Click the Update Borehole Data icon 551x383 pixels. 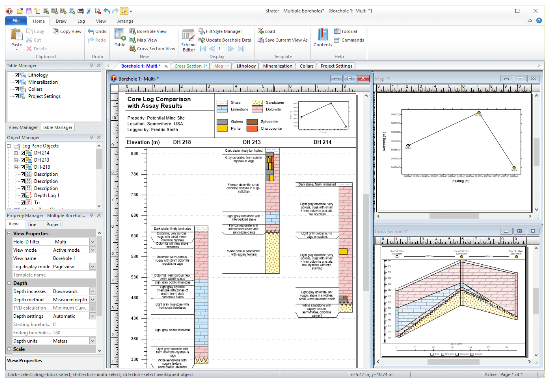[201, 40]
